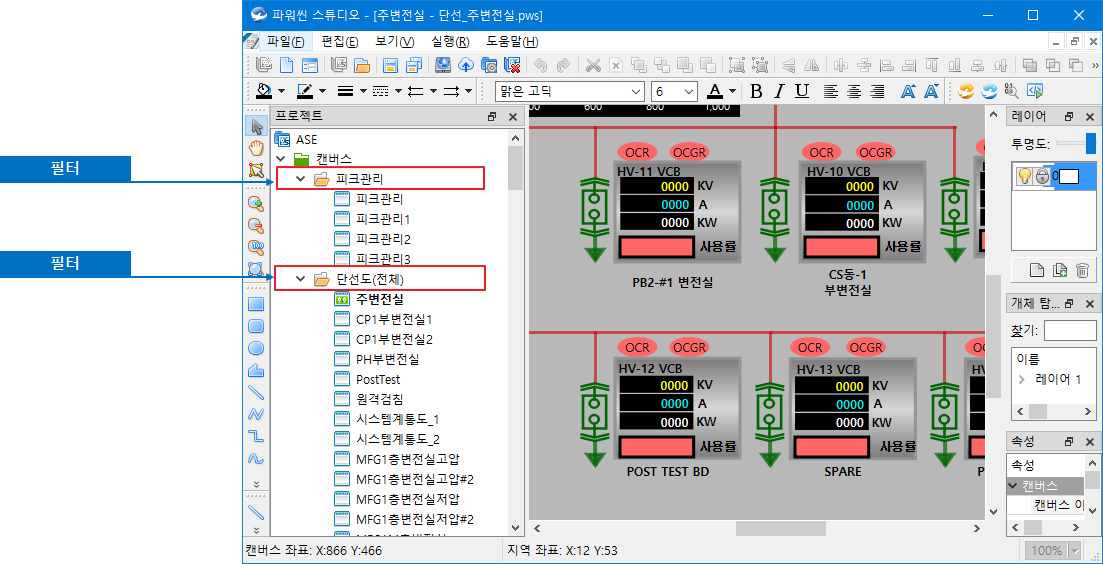Toggle underline text formatting
1103x564 pixels.
tap(802, 91)
